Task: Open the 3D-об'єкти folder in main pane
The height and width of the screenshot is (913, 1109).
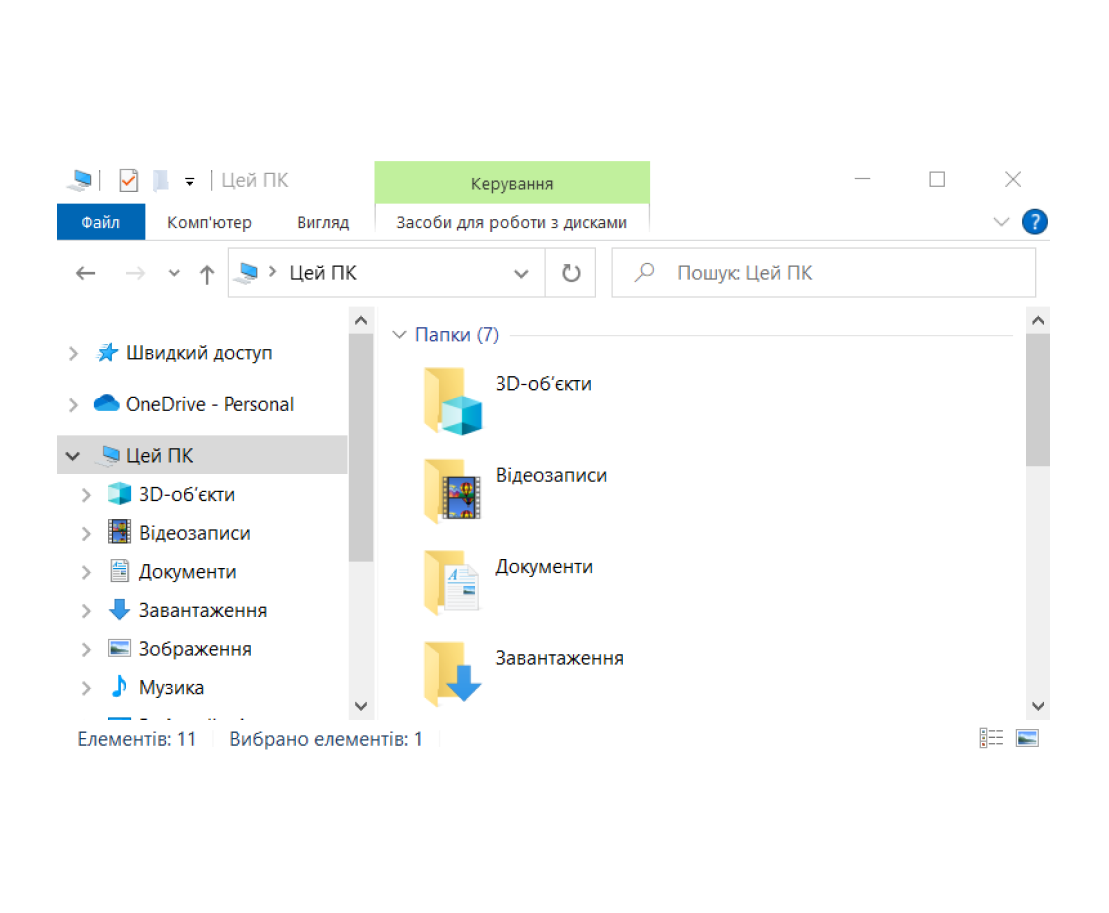Action: [x=453, y=400]
